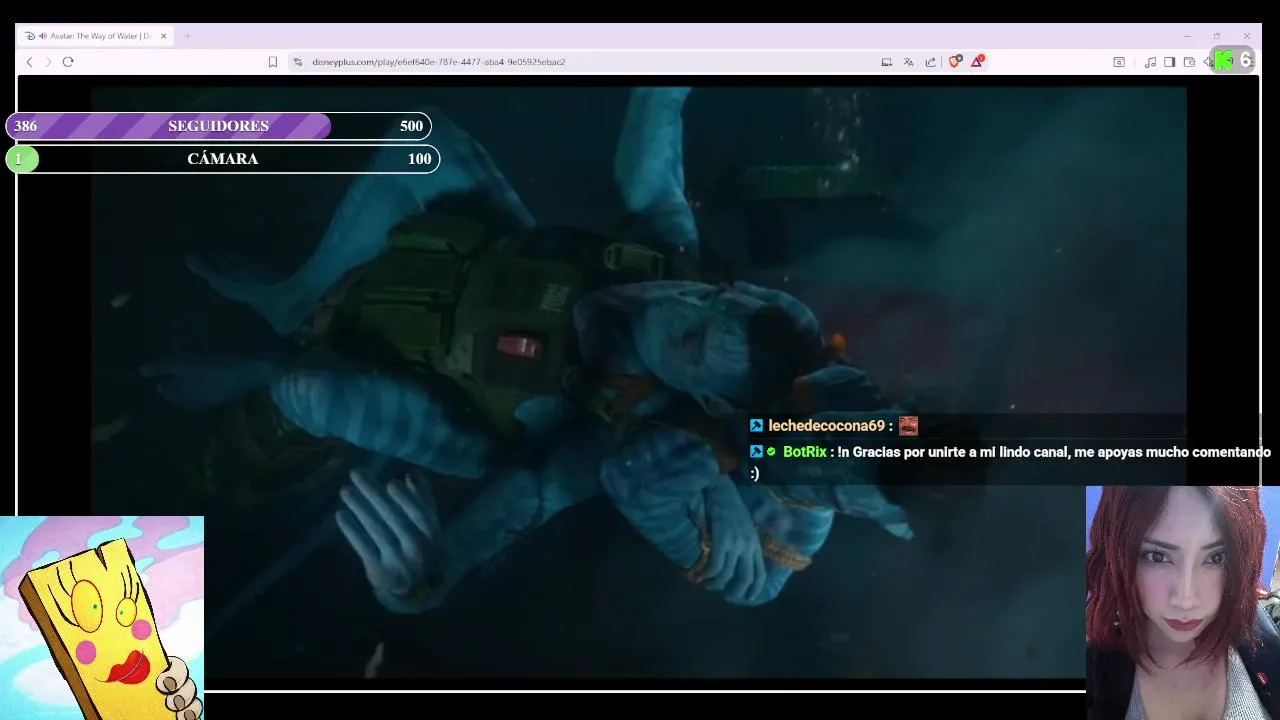This screenshot has height=720, width=1280.
Task: Reload the Disney+ page
Action: [68, 62]
